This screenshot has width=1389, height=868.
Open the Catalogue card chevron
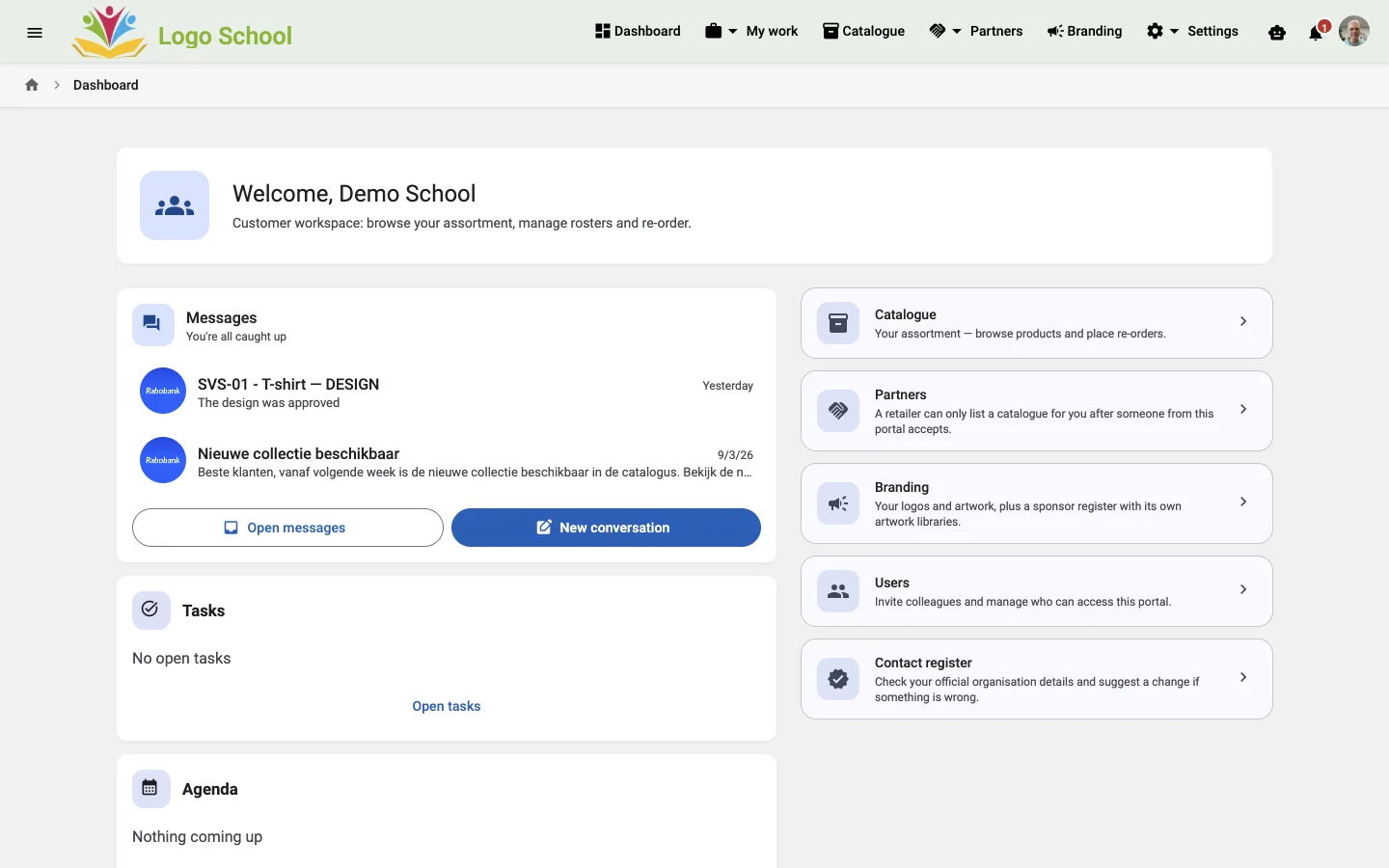point(1243,321)
